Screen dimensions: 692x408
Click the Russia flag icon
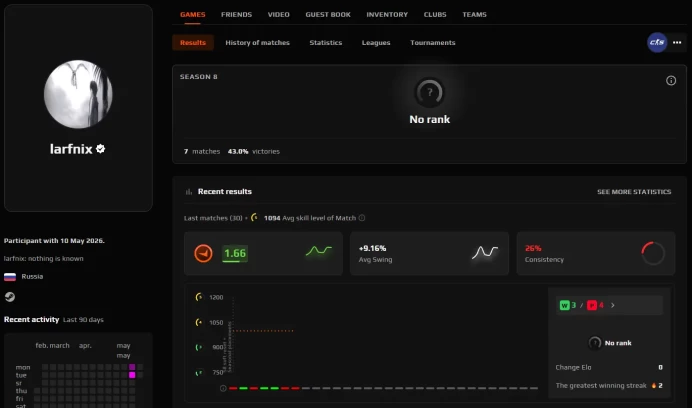(10, 277)
